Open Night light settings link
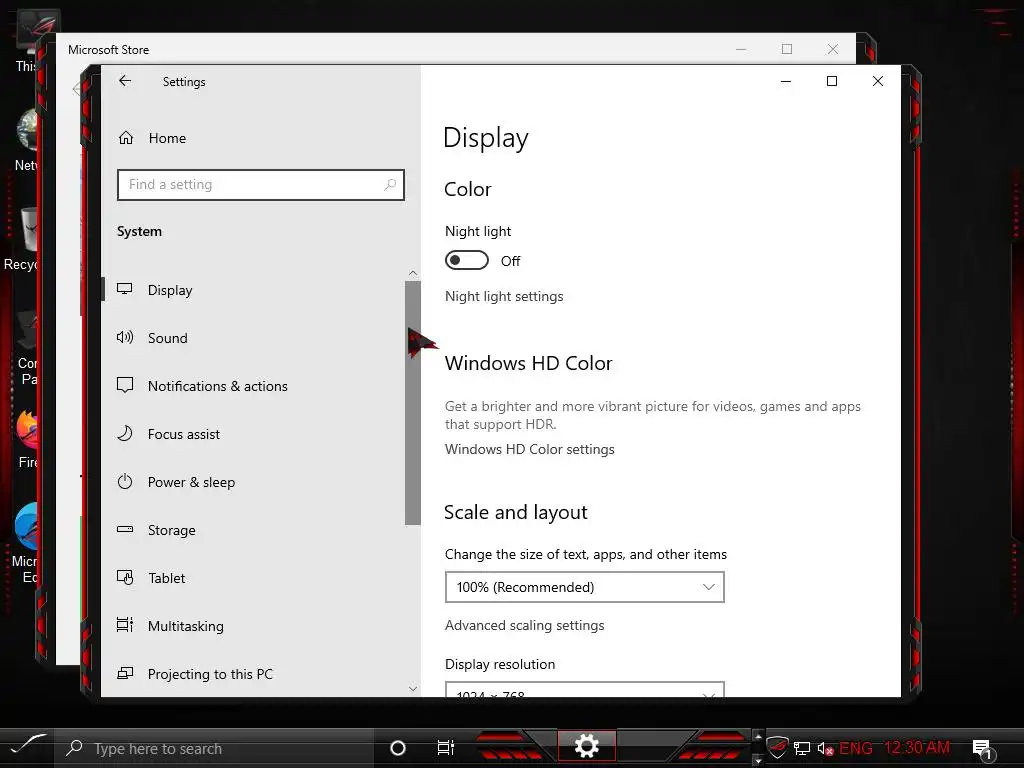This screenshot has width=1024, height=768. pos(504,296)
